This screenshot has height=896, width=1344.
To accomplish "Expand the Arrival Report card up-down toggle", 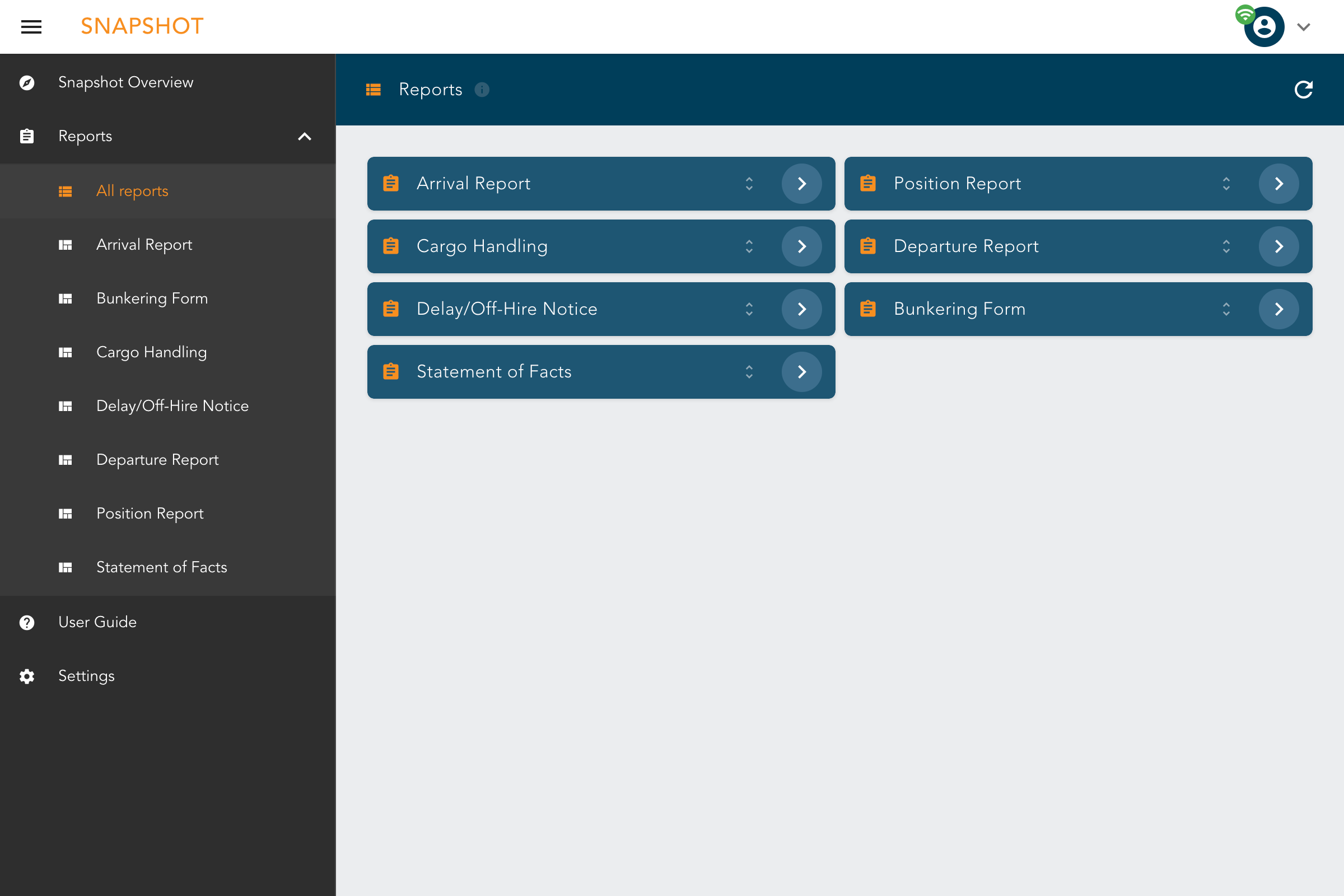I will tap(749, 184).
